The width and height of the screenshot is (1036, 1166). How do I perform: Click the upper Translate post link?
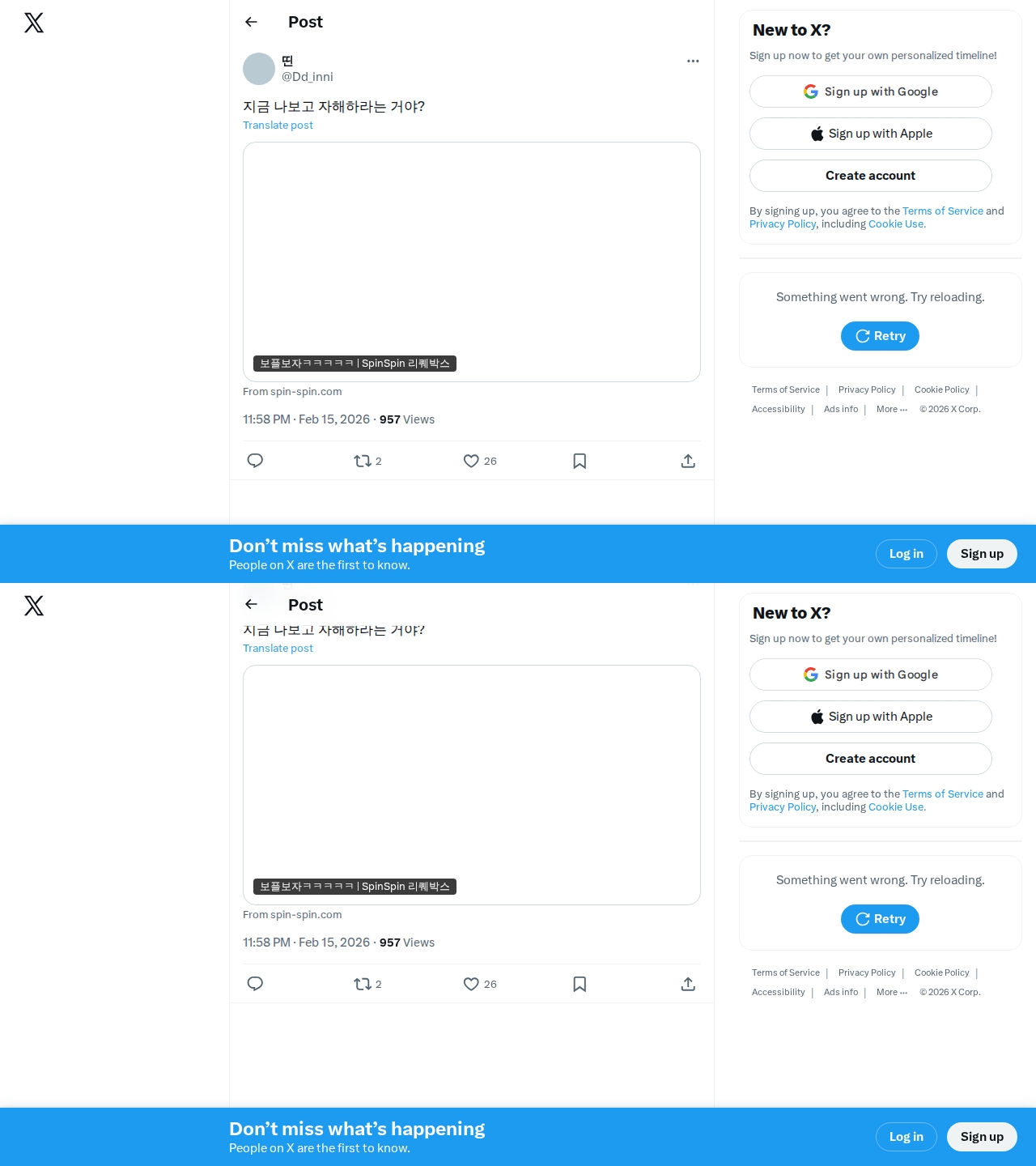pos(278,125)
